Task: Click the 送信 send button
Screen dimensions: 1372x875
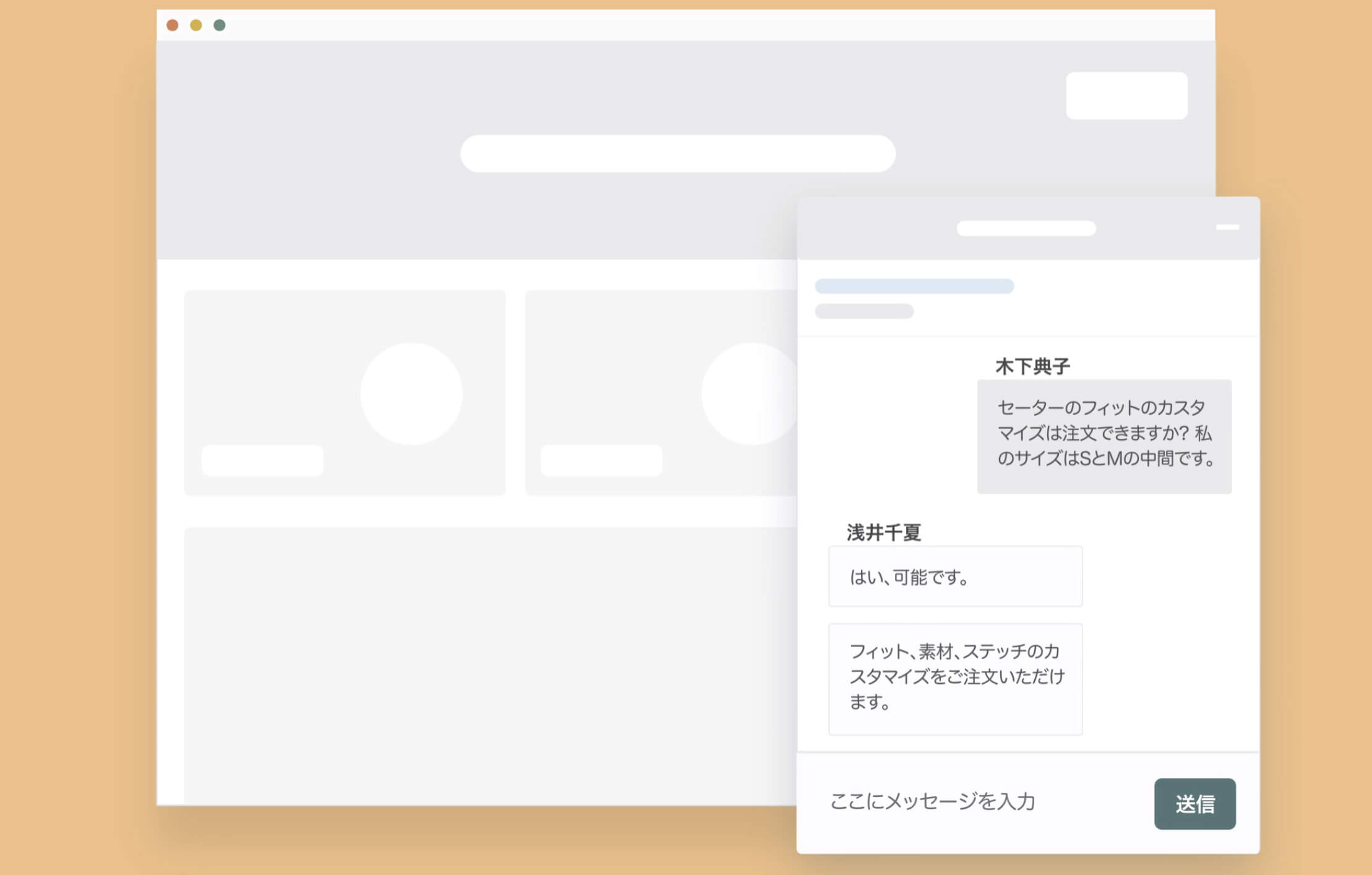Action: click(1194, 803)
